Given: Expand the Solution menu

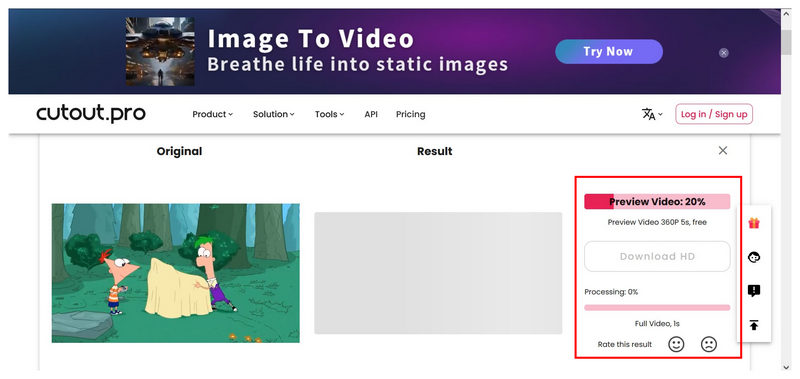Looking at the screenshot, I should [273, 114].
